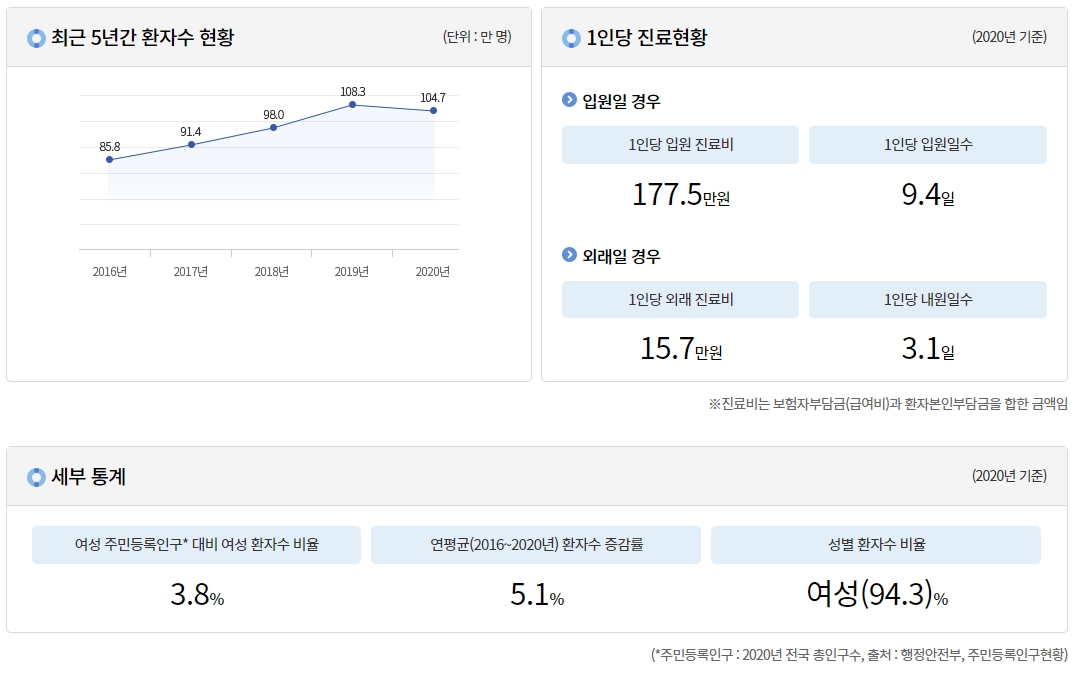The image size is (1077, 675).
Task: Click the 91.4 value label
Action: pyautogui.click(x=190, y=132)
